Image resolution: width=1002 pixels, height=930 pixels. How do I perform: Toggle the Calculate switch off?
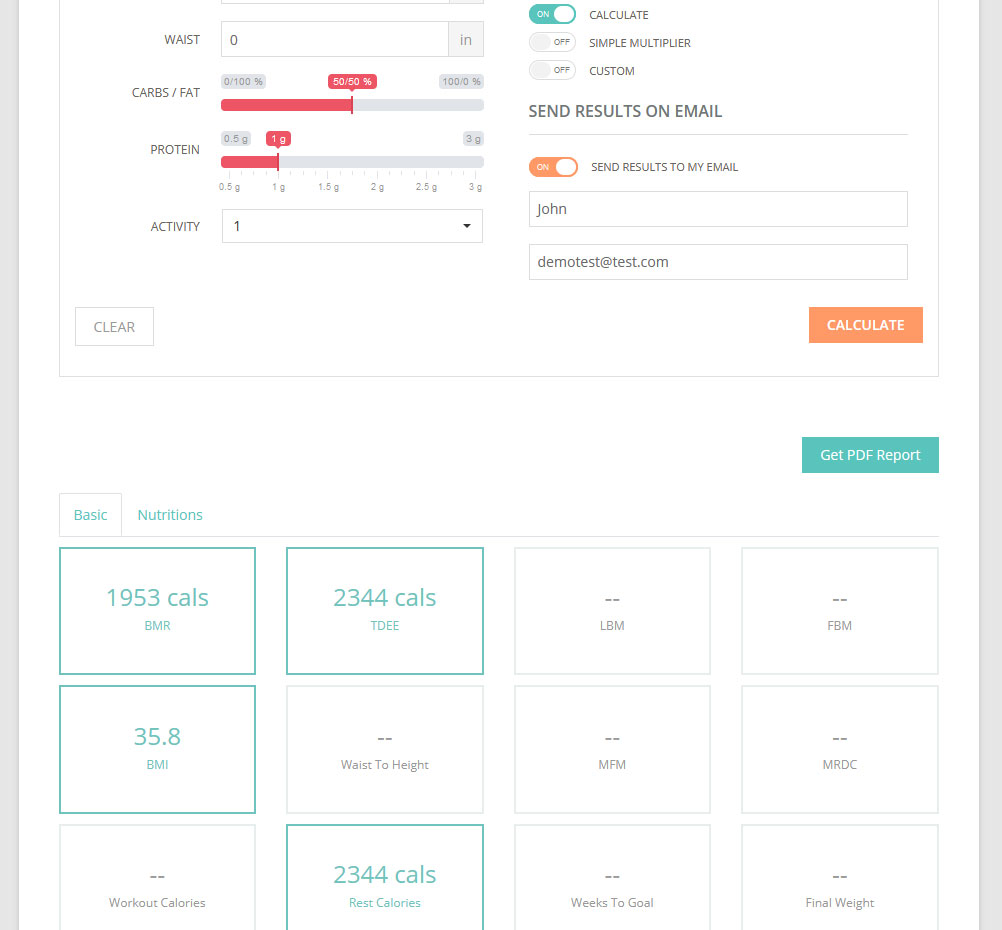pyautogui.click(x=552, y=14)
